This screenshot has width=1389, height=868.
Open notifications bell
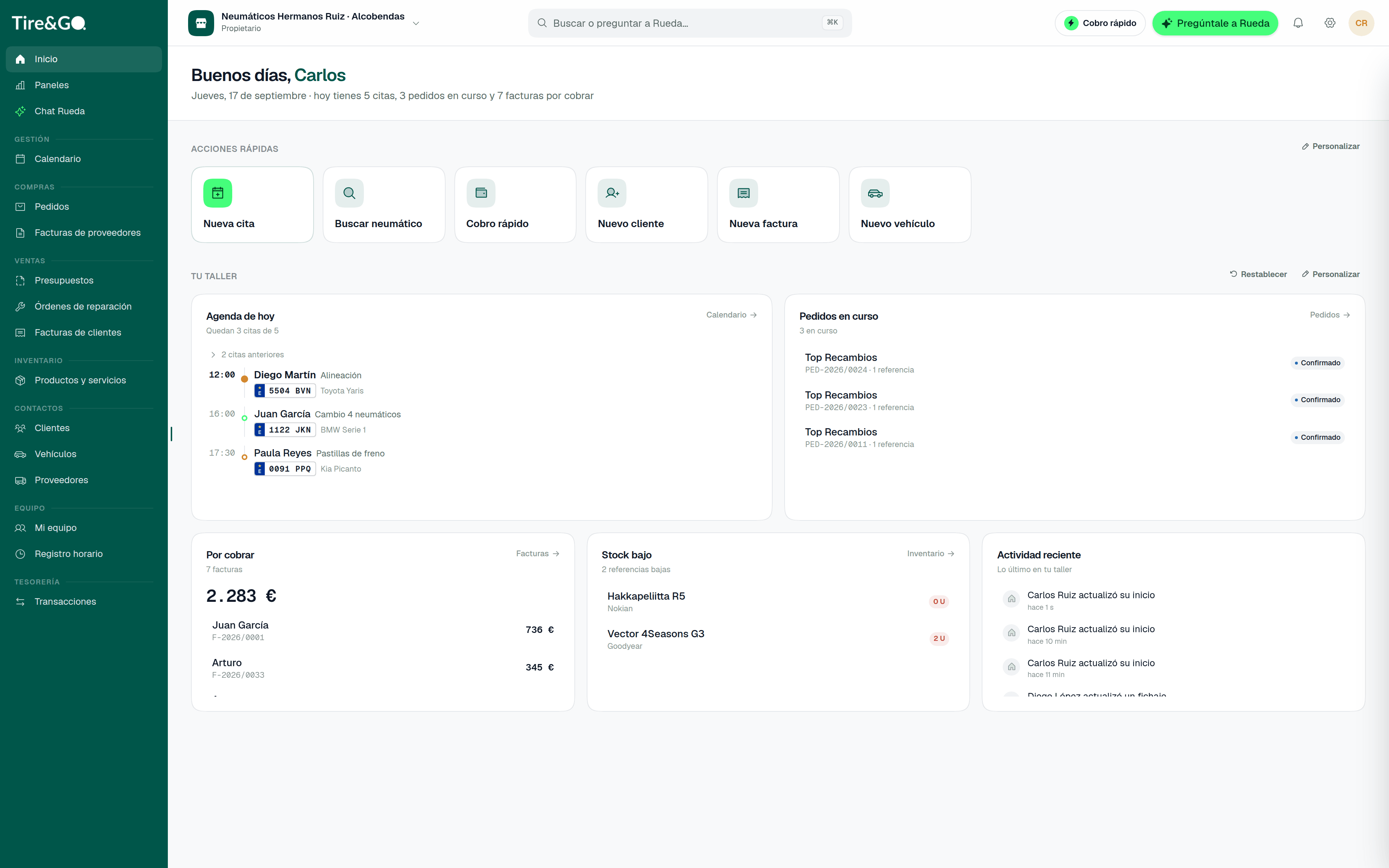click(x=1298, y=23)
